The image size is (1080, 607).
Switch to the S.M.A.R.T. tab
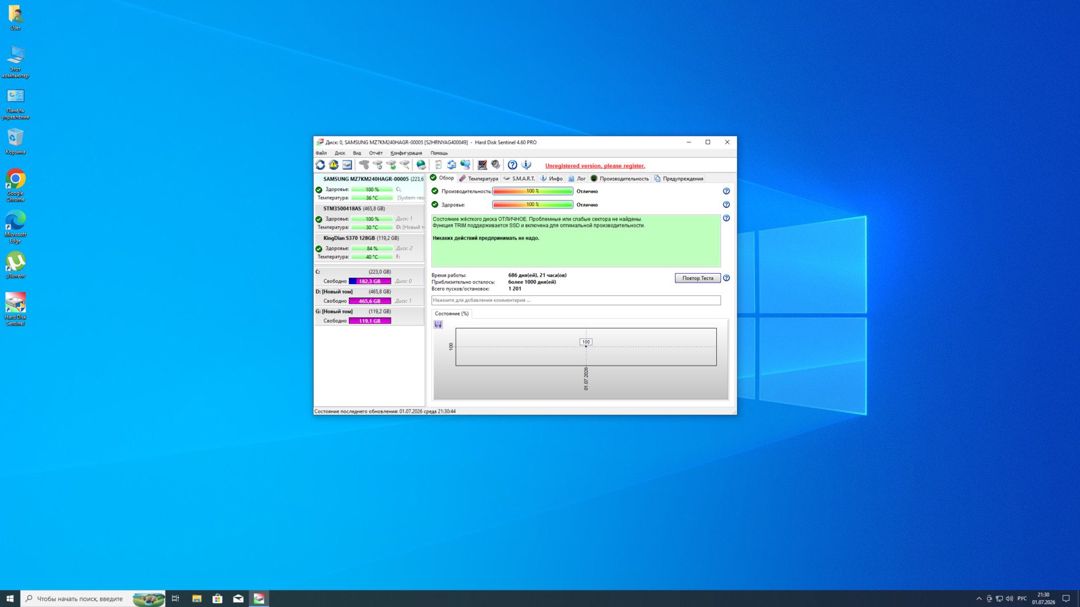[x=519, y=178]
